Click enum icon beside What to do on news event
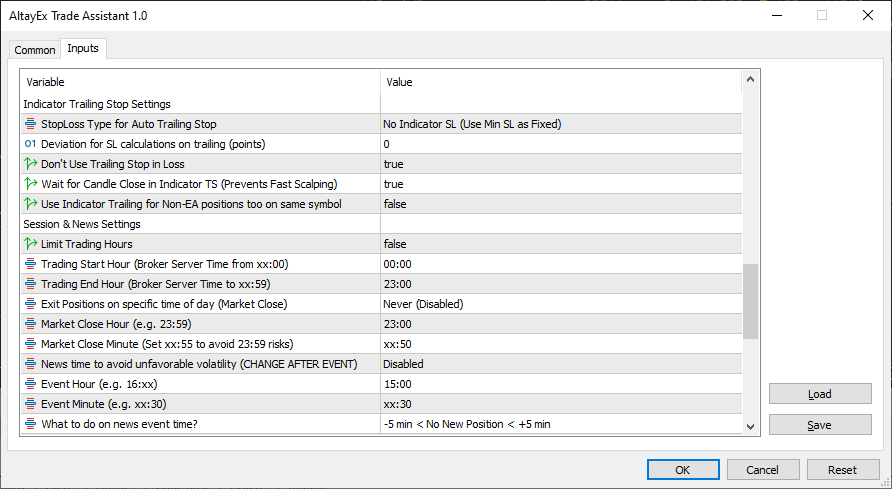This screenshot has height=489, width=892. 31,424
